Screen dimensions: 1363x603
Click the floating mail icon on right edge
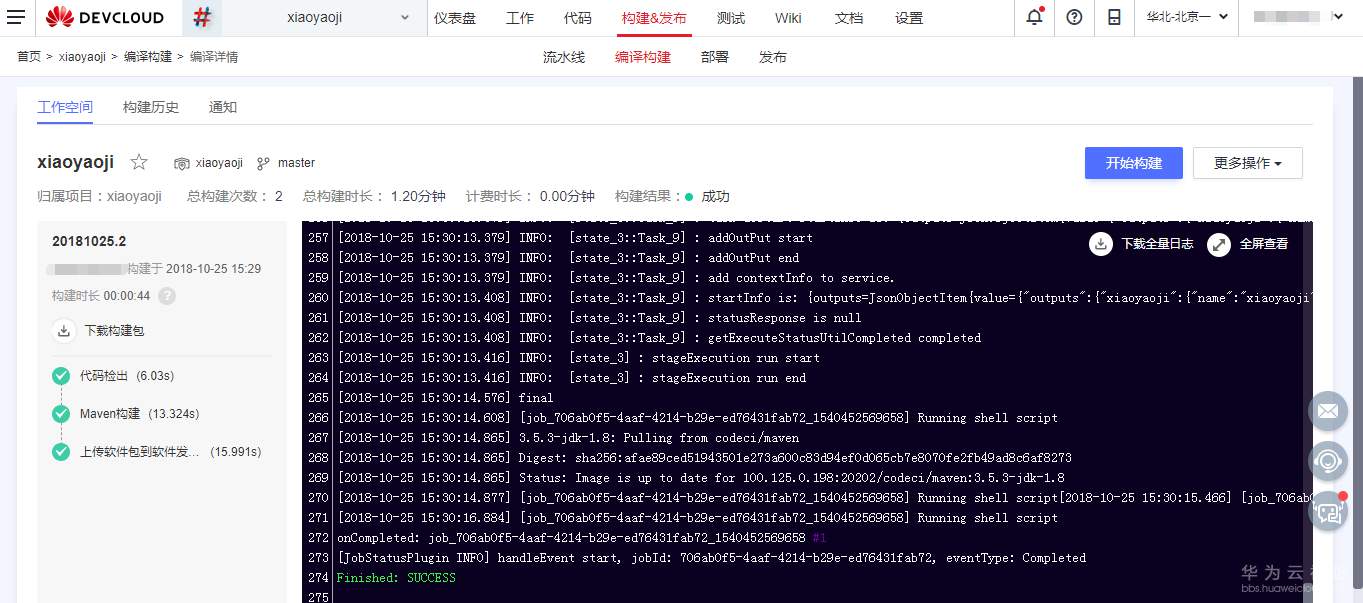click(x=1328, y=411)
